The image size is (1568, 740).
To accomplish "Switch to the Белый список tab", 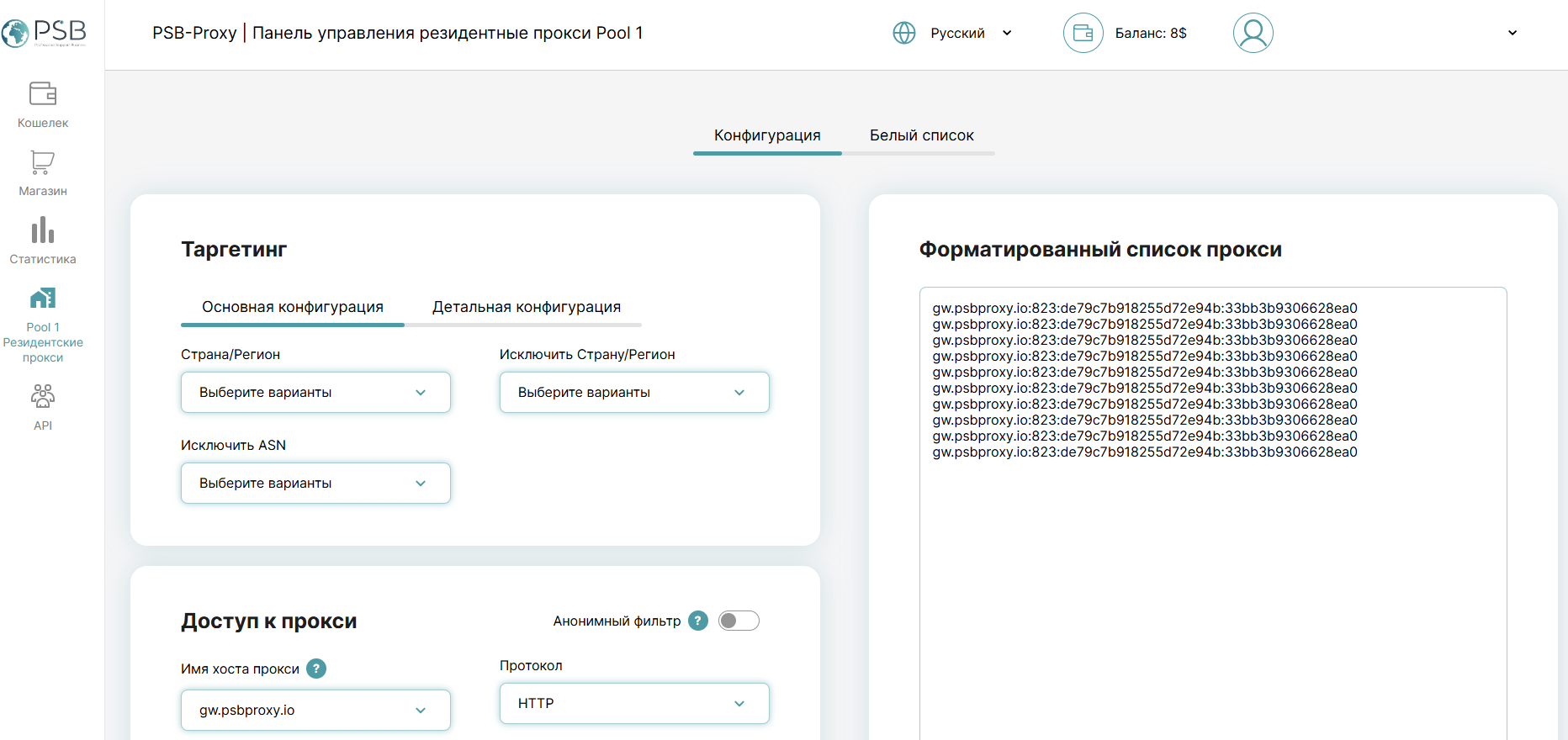I will pyautogui.click(x=921, y=135).
